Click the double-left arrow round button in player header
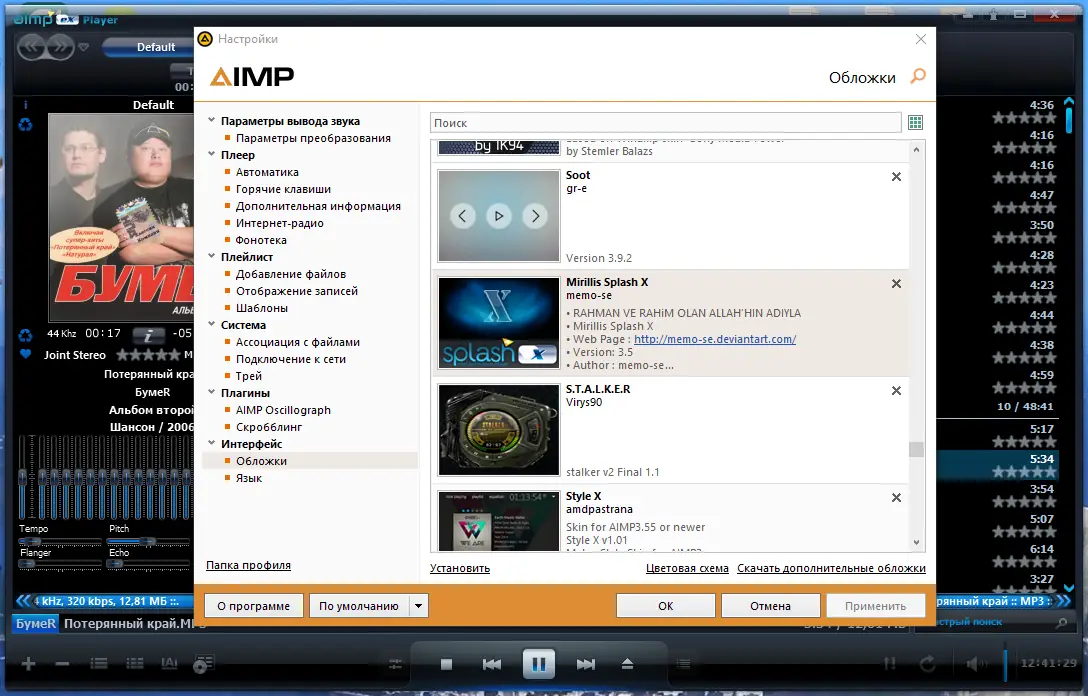 point(32,47)
